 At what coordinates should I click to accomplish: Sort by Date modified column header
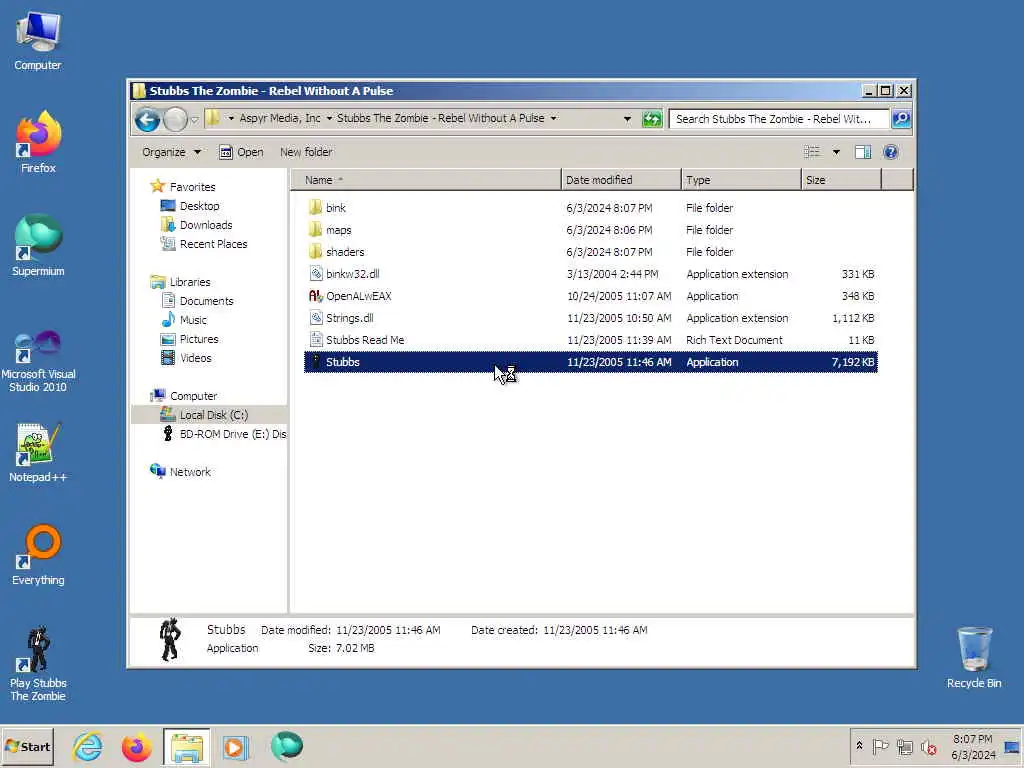tap(621, 180)
